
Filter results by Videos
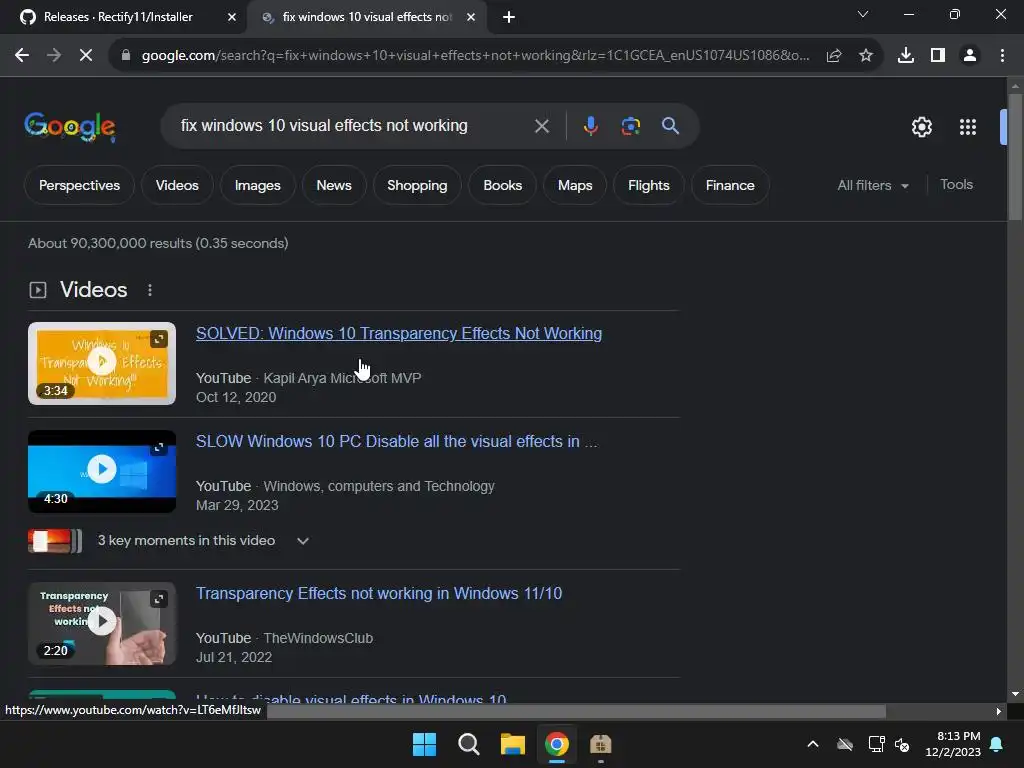pos(177,185)
